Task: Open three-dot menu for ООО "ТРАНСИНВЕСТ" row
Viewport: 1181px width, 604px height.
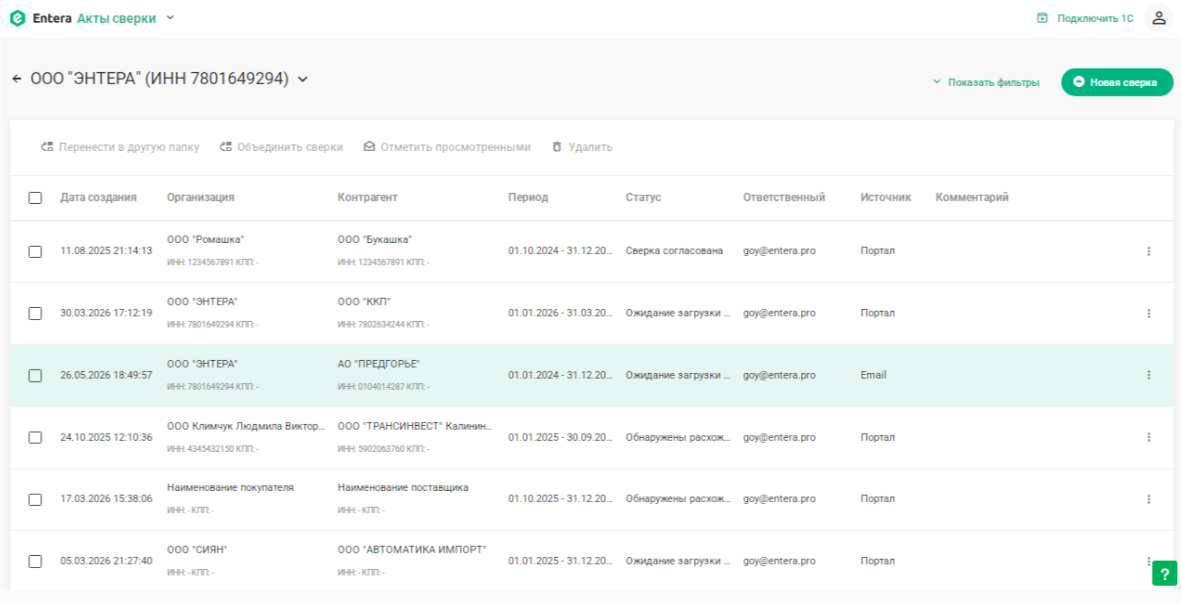Action: [1149, 437]
